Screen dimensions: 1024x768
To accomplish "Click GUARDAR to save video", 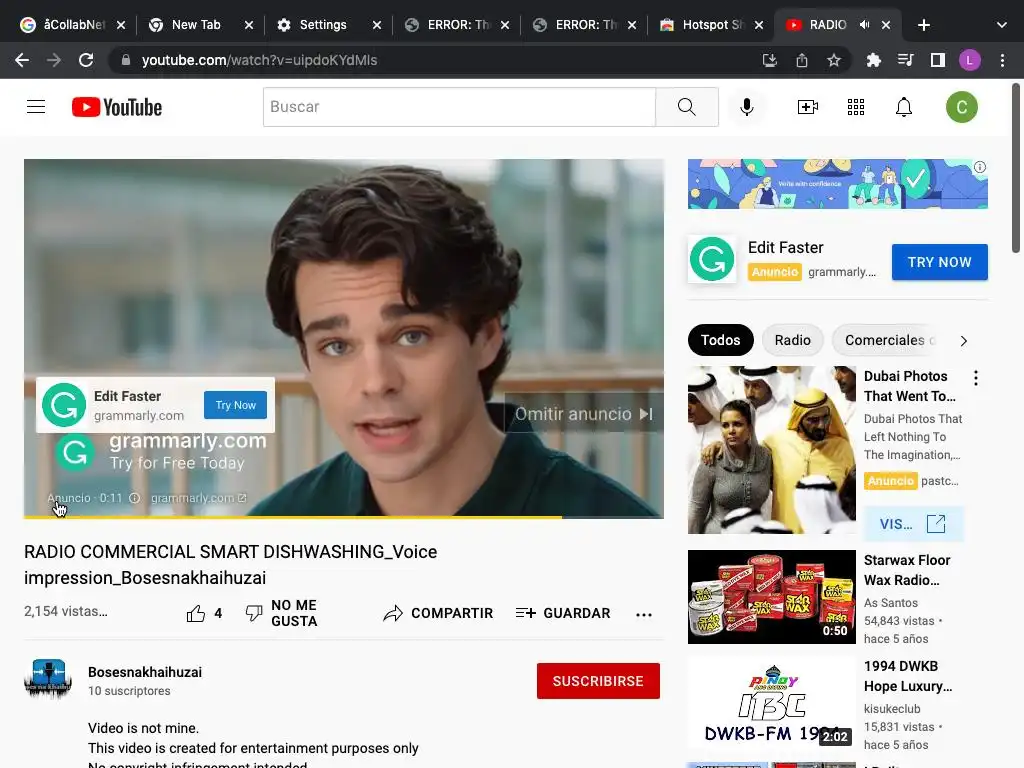I will click(563, 613).
